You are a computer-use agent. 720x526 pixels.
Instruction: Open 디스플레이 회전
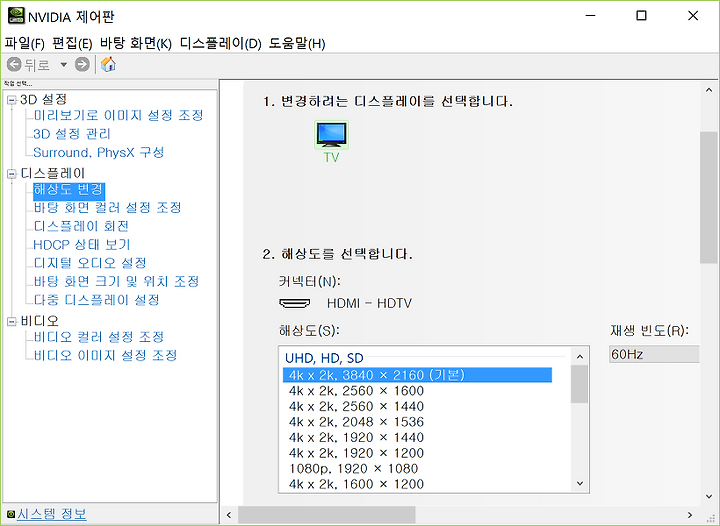tap(81, 226)
